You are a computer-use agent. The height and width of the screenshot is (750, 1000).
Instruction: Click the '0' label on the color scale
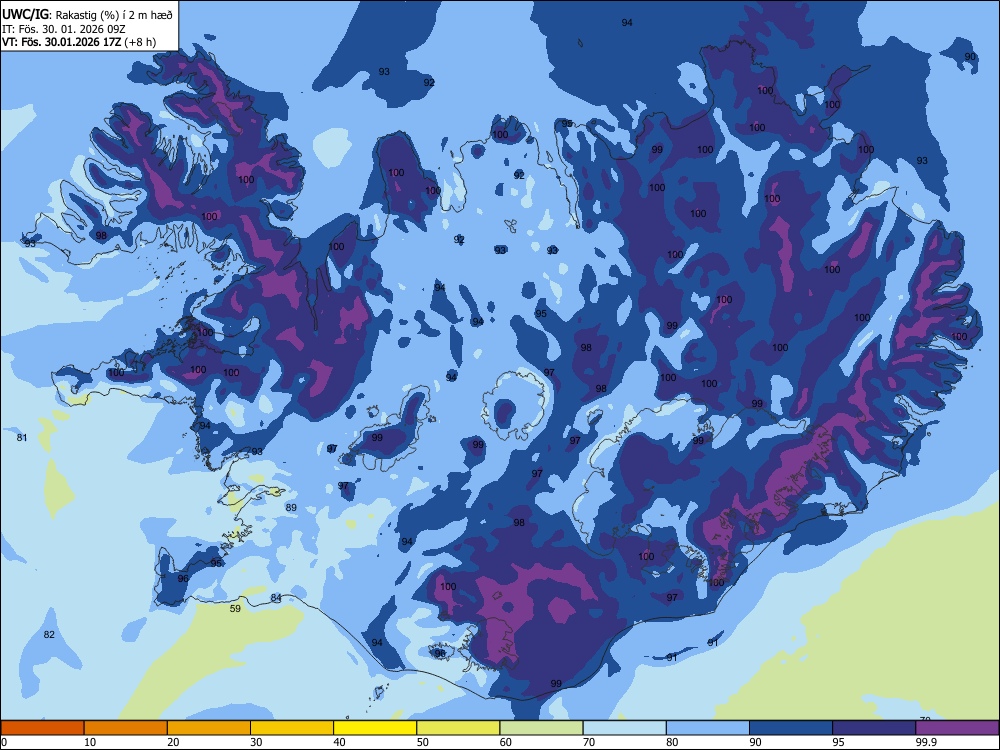point(4,742)
